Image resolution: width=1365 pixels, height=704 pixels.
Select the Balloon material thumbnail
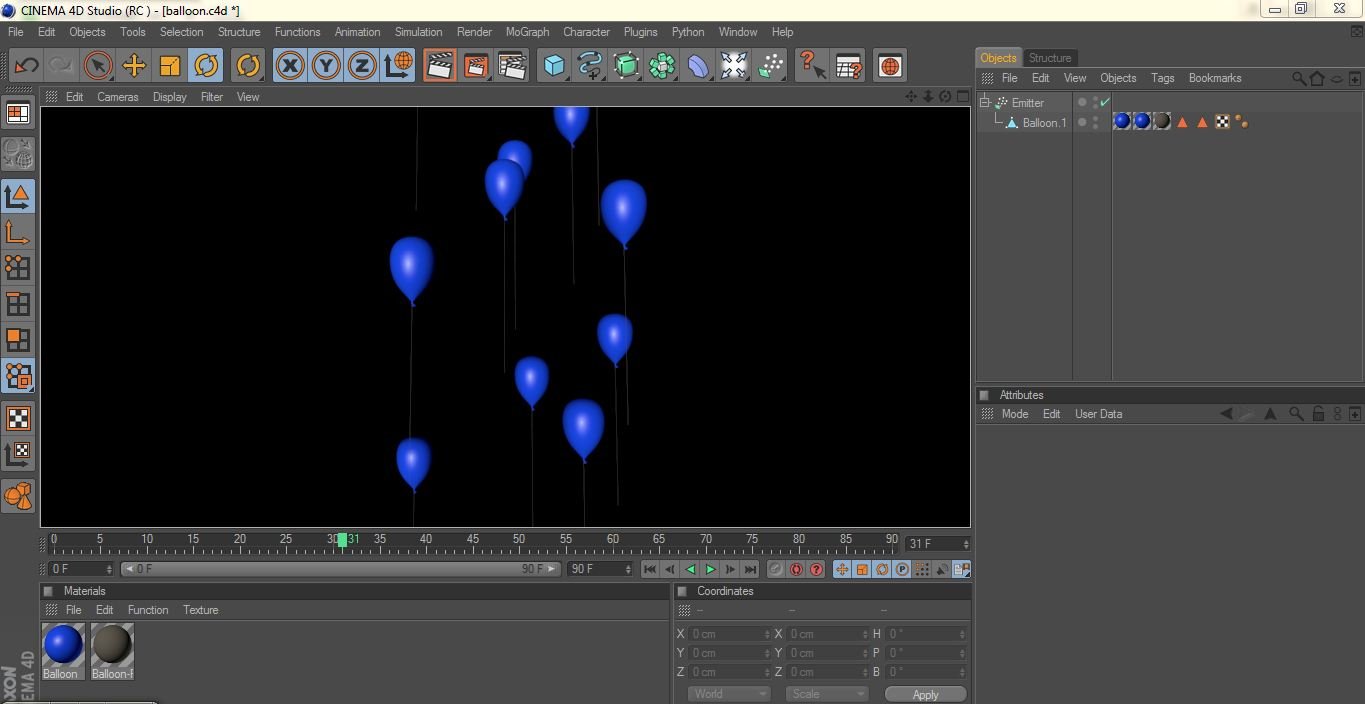click(62, 645)
